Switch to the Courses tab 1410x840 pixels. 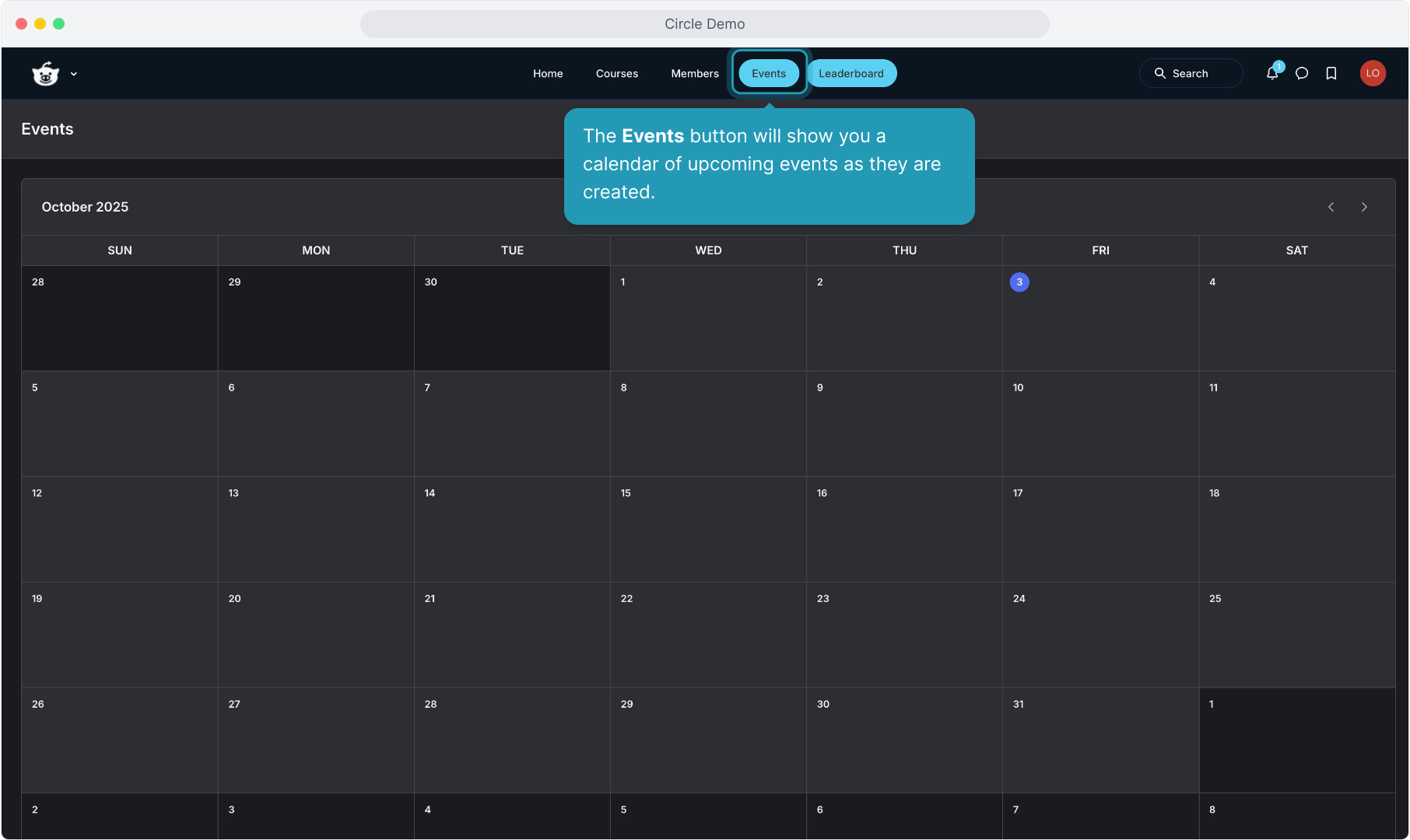pyautogui.click(x=617, y=73)
